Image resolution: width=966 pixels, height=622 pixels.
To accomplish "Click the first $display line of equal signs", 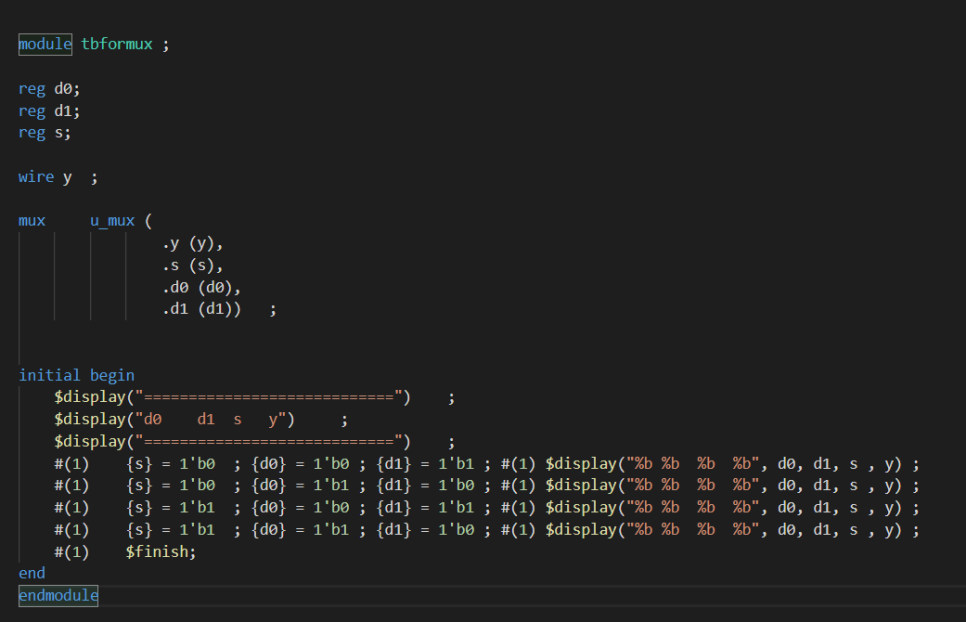I will pyautogui.click(x=254, y=398).
